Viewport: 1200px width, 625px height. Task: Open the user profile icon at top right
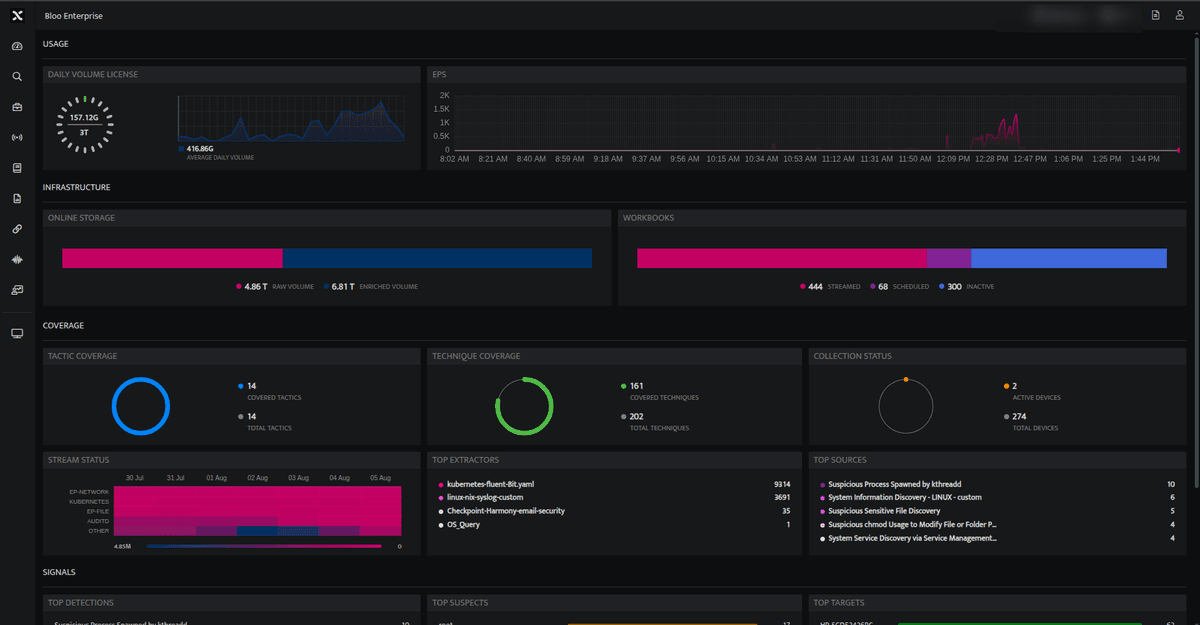[1180, 15]
